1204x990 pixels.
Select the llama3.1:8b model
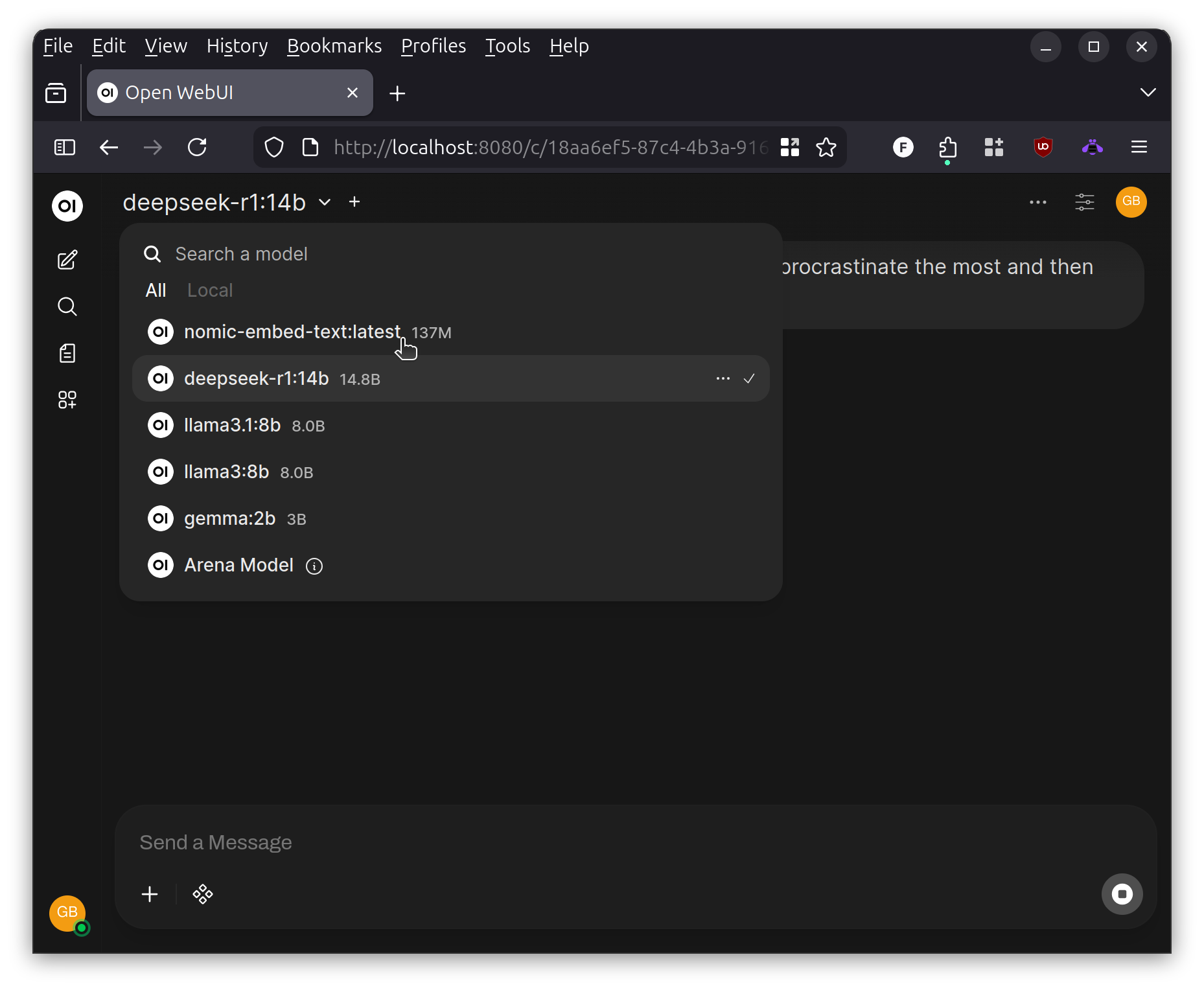point(232,425)
